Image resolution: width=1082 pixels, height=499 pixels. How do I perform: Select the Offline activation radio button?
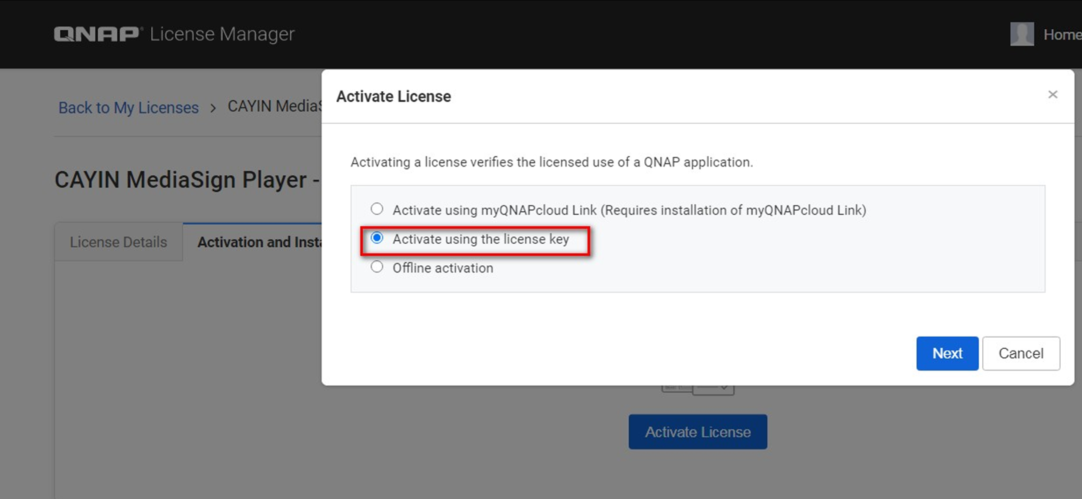click(x=377, y=267)
